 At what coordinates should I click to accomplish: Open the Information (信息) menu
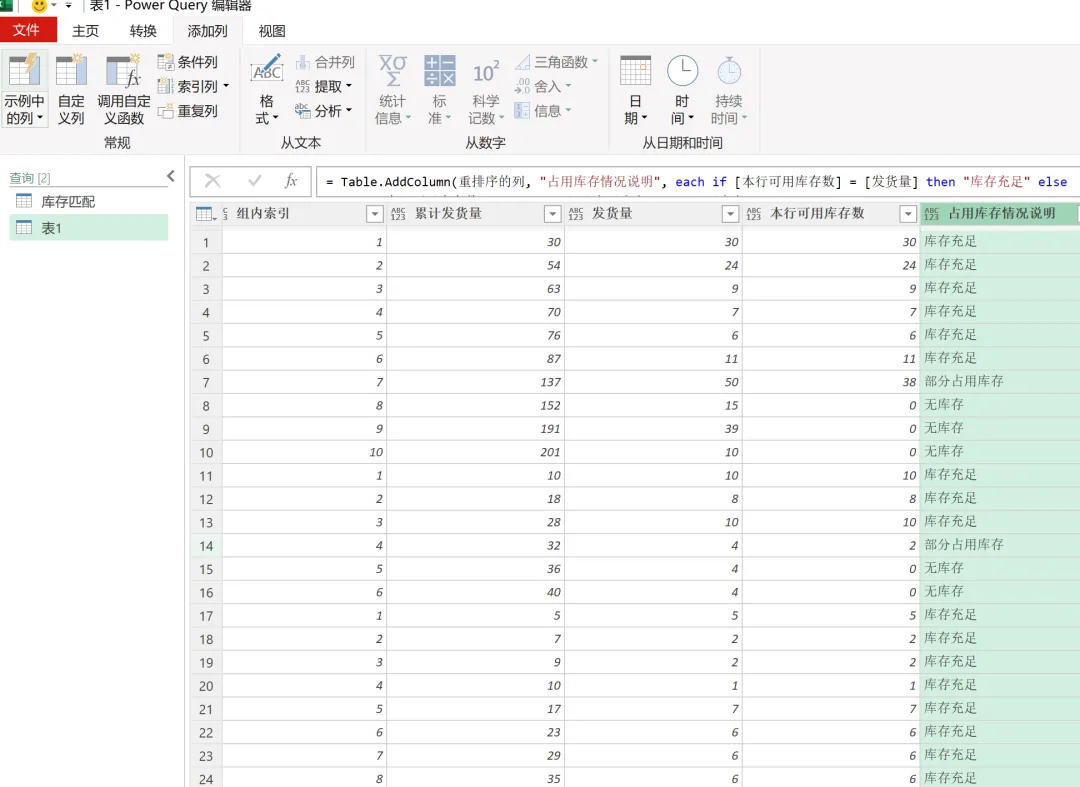click(x=543, y=110)
